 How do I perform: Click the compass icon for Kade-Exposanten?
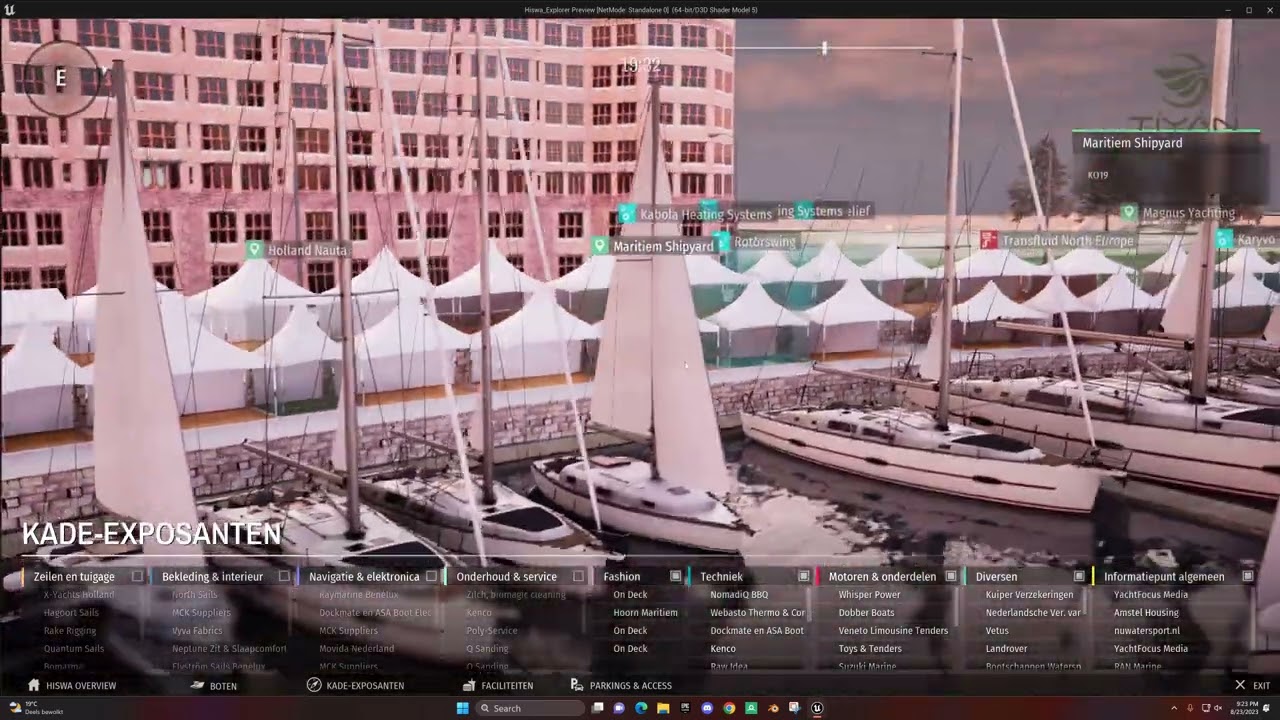click(314, 685)
